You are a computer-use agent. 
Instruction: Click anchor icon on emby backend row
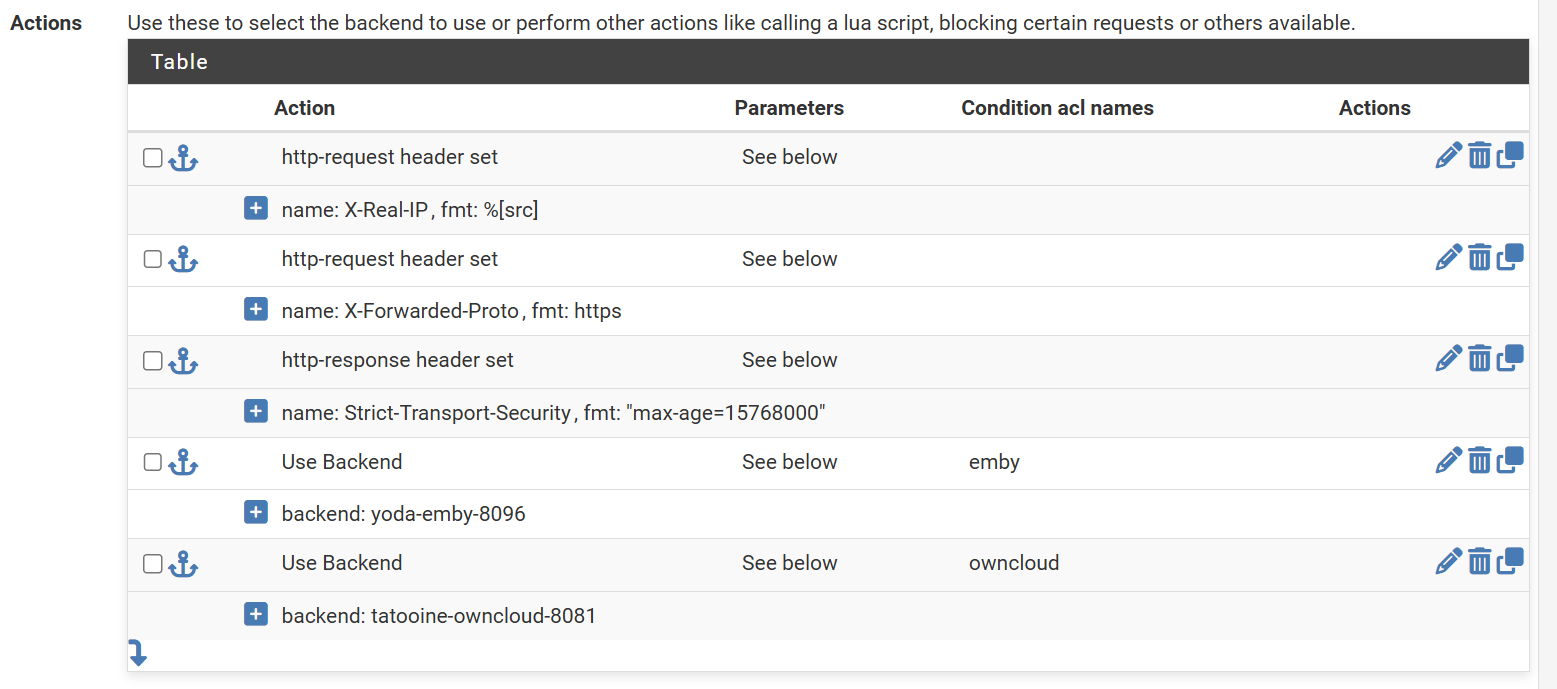183,462
